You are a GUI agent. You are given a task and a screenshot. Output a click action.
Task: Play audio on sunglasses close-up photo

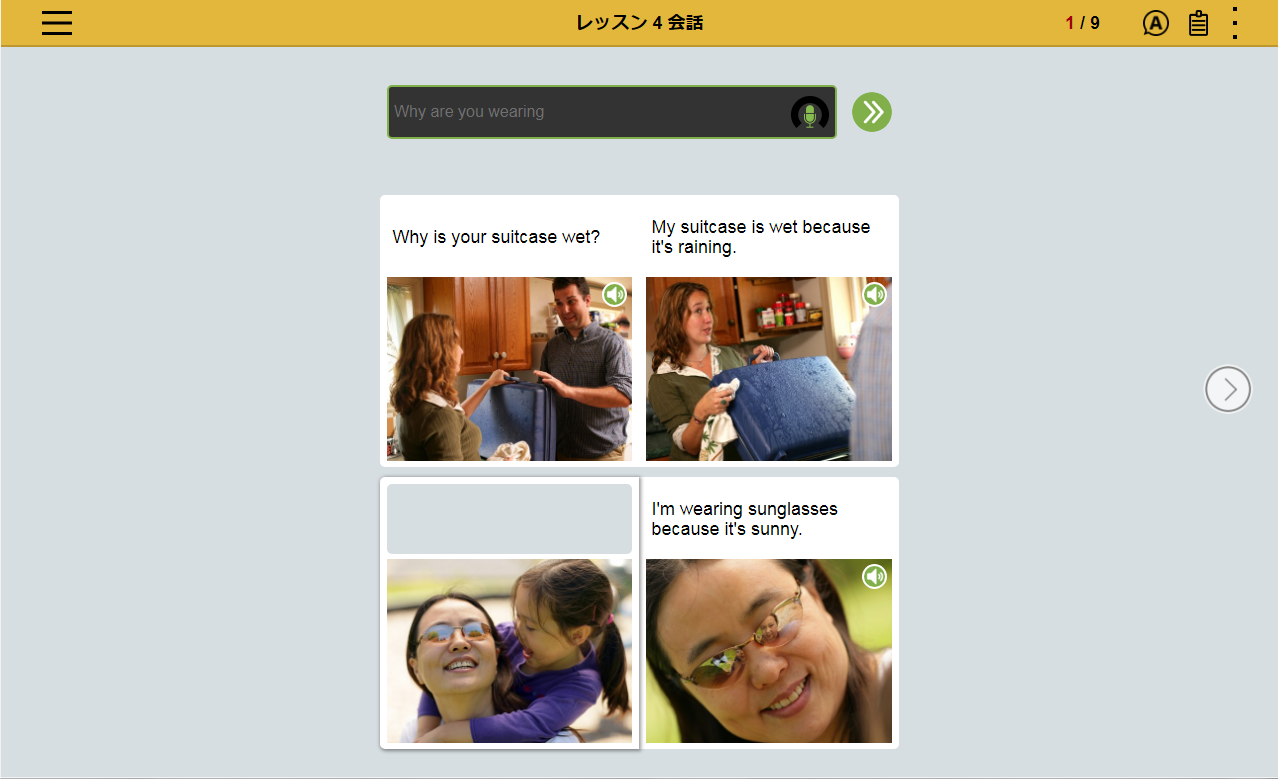pyautogui.click(x=875, y=576)
